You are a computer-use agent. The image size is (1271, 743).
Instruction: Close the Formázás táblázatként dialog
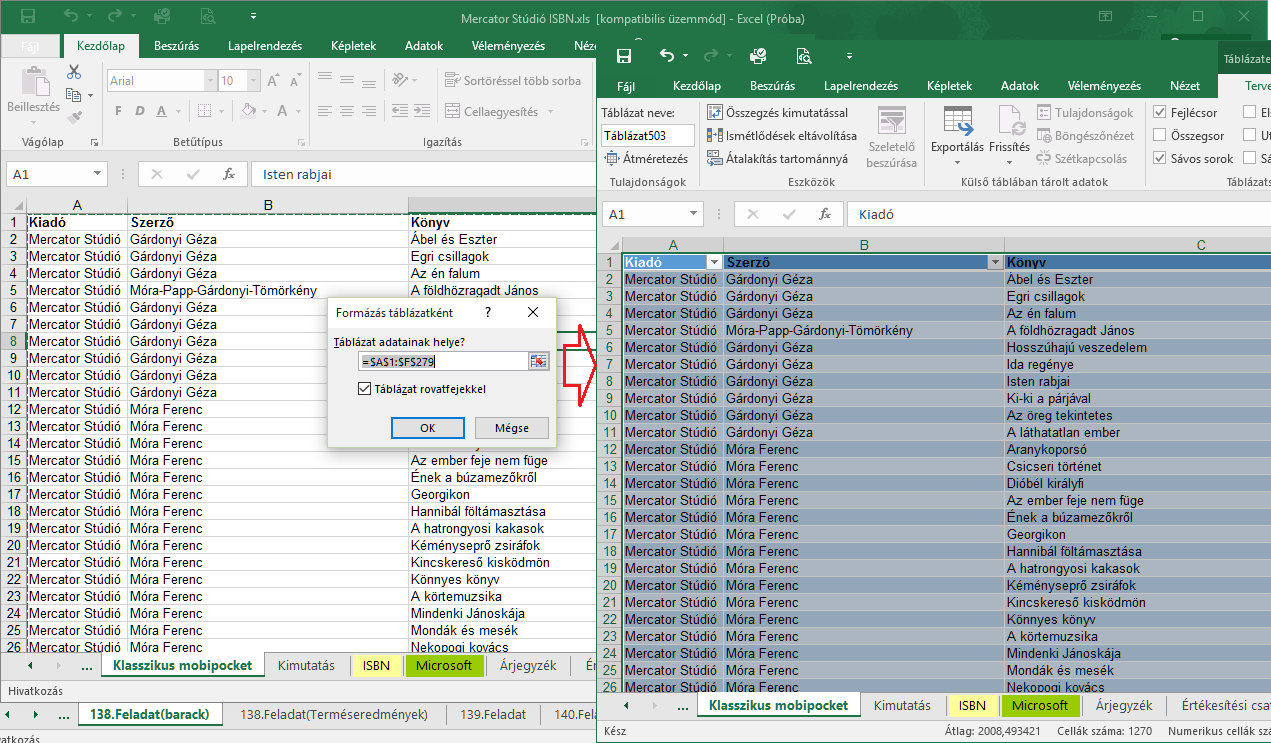click(532, 312)
